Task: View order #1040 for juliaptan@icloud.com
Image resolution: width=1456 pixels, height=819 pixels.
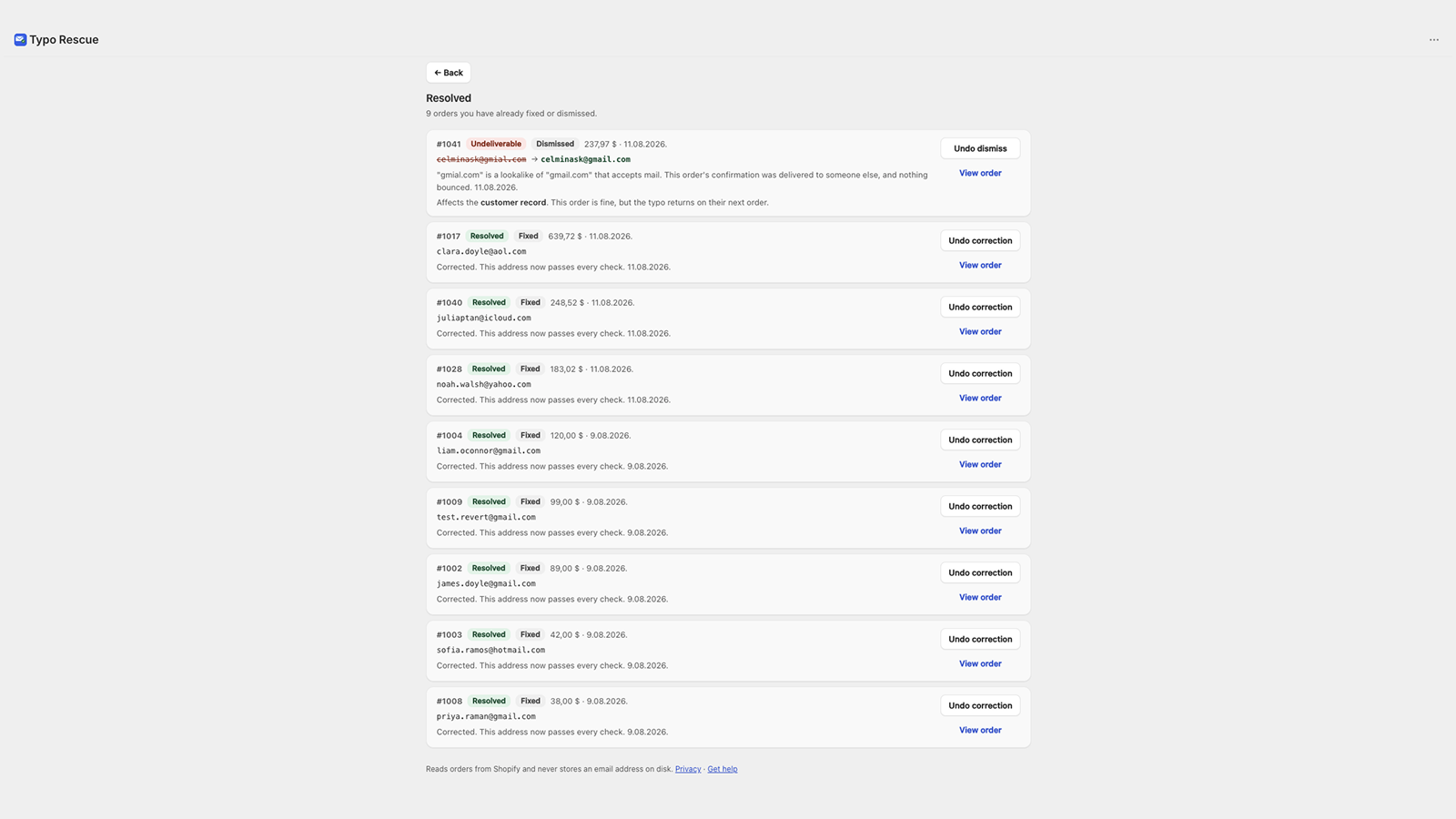Action: (x=980, y=331)
